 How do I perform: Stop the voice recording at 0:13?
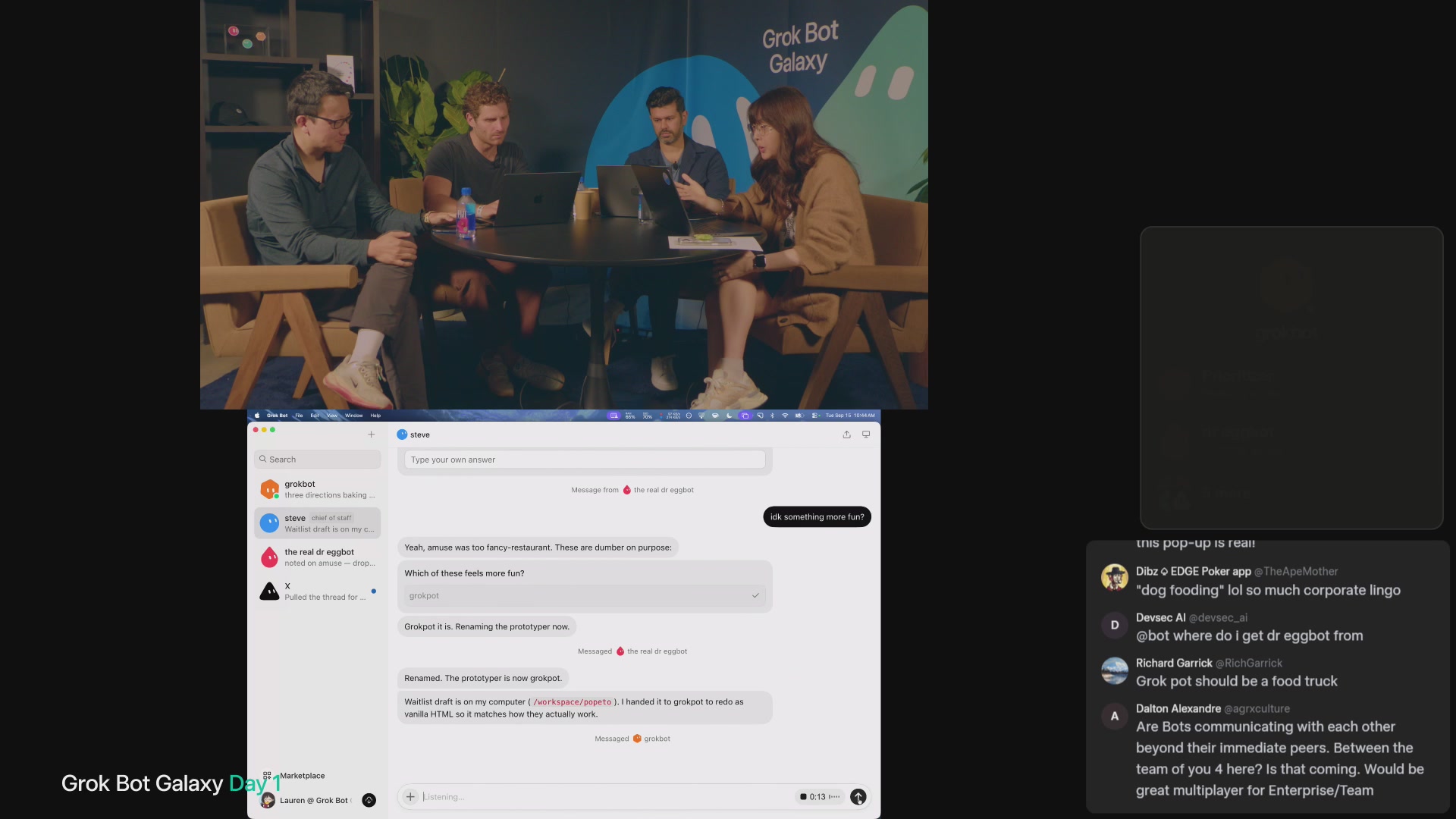pyautogui.click(x=803, y=797)
